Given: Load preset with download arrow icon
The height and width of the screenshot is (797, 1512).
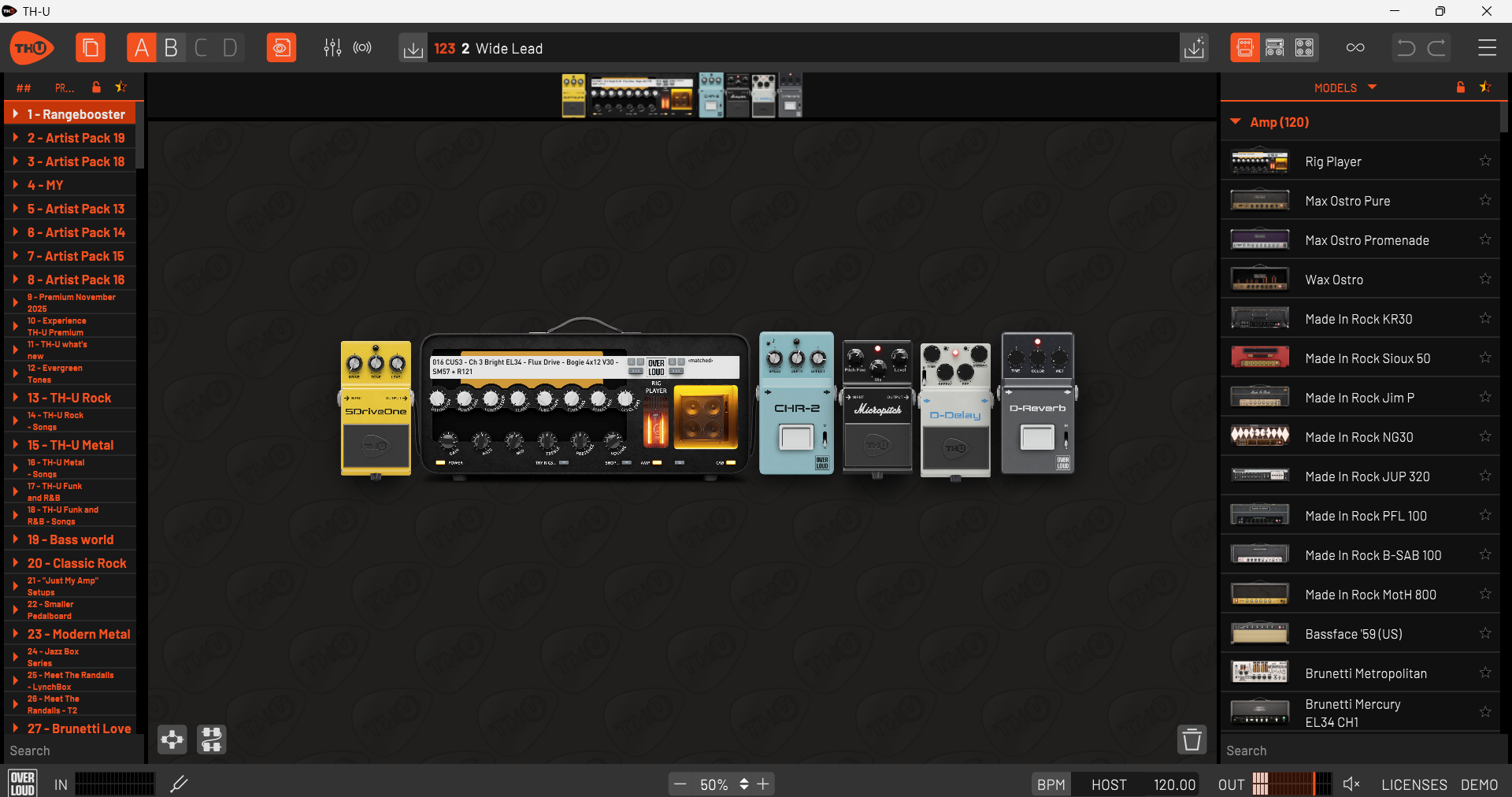Looking at the screenshot, I should pos(413,48).
